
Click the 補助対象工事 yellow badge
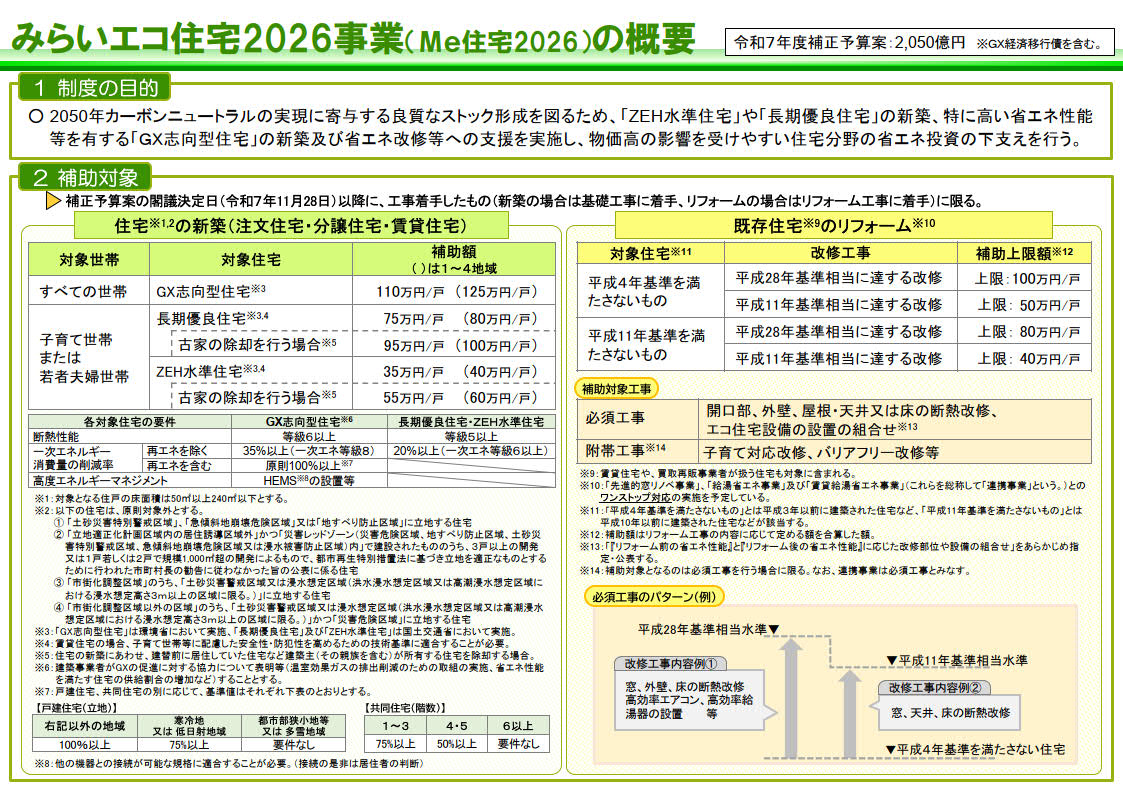622,388
